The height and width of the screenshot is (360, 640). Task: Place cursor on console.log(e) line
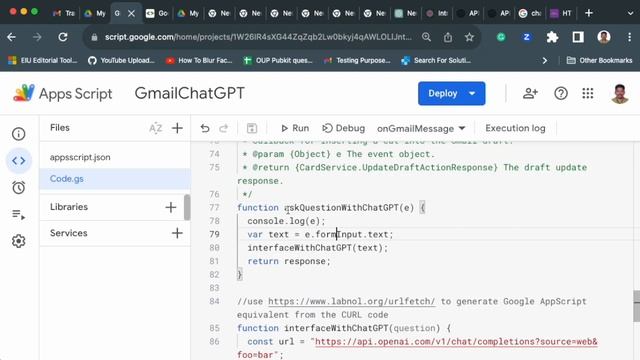(x=286, y=221)
